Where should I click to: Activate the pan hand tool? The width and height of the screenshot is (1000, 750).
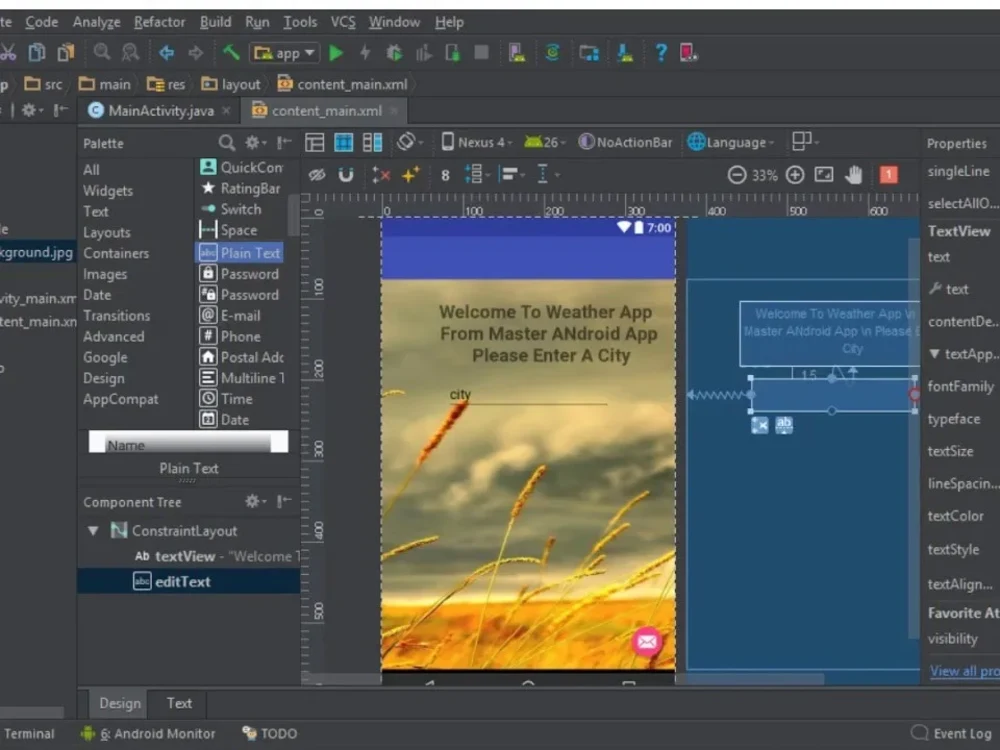(x=853, y=175)
